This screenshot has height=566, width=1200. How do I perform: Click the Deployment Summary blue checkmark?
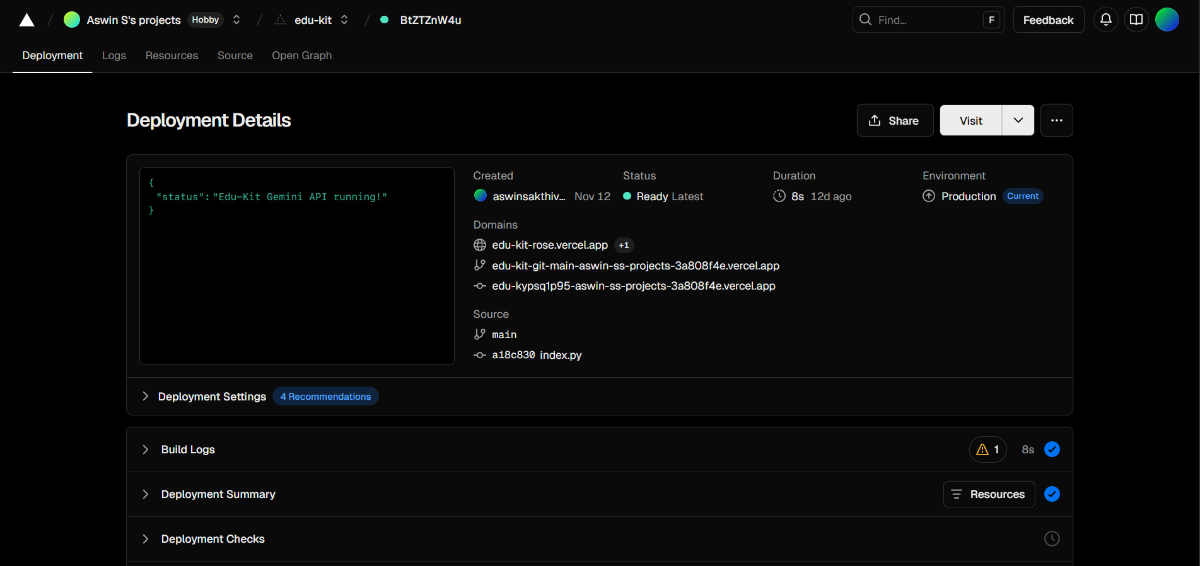[x=1052, y=494]
